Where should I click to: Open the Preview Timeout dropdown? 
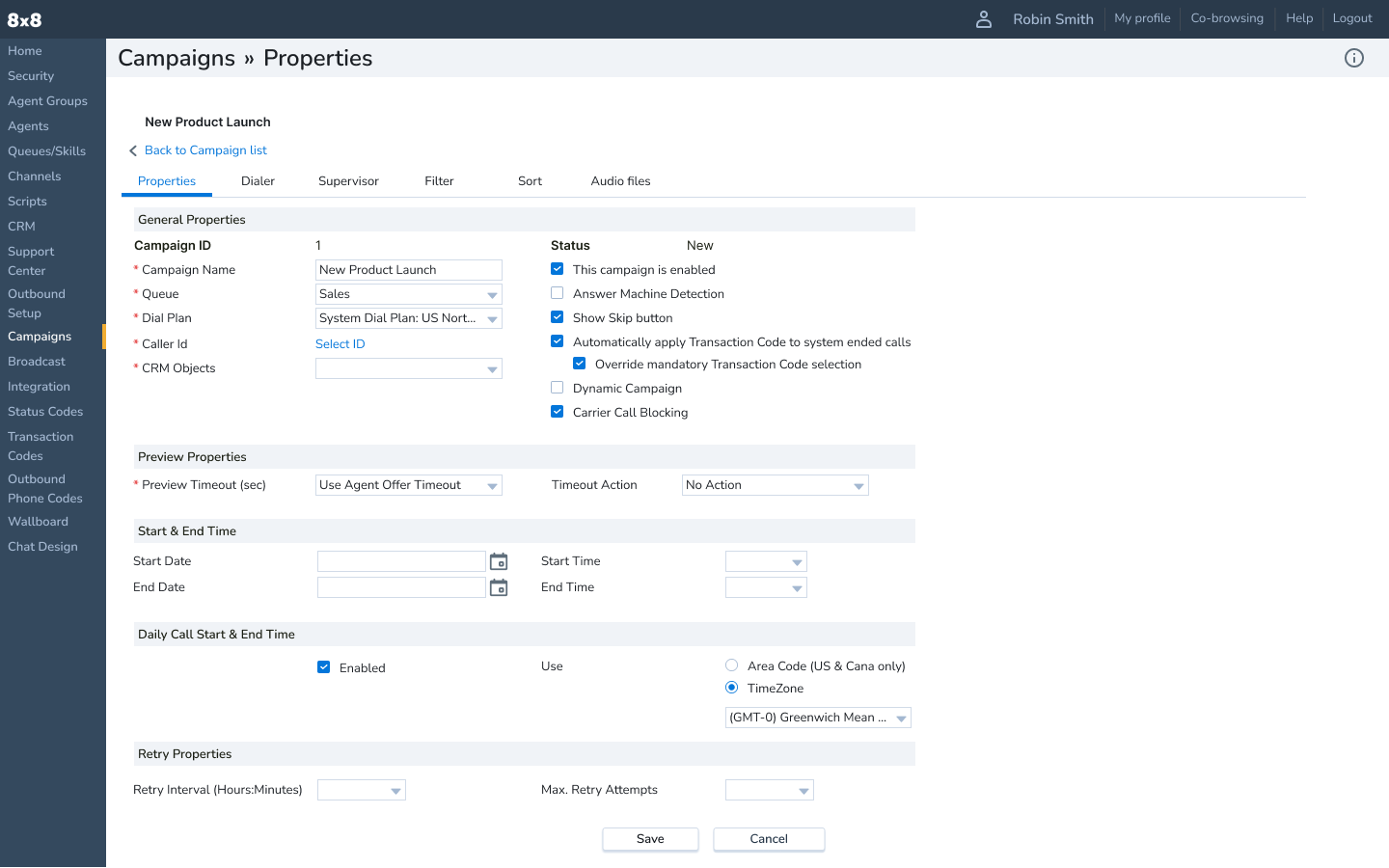click(x=409, y=485)
